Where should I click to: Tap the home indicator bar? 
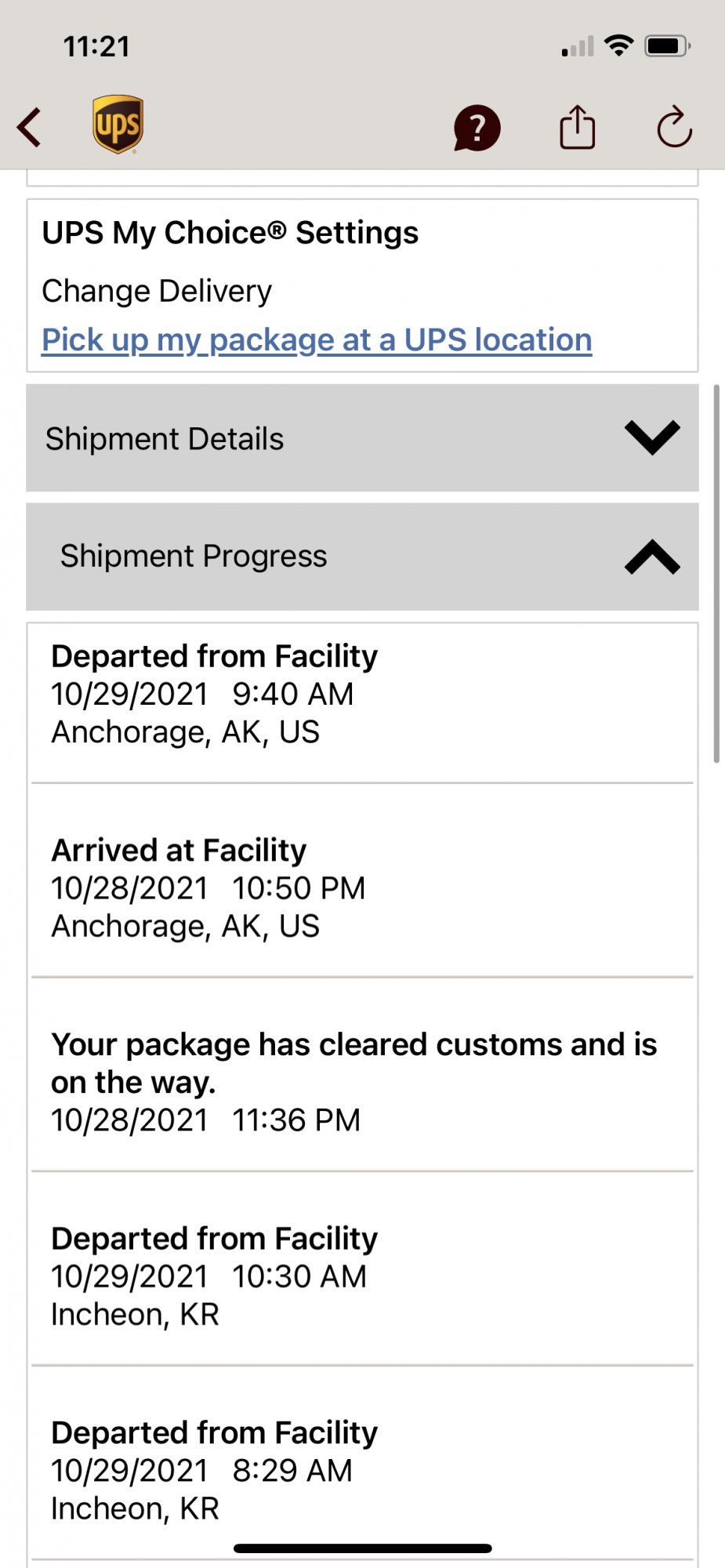coord(362,1548)
